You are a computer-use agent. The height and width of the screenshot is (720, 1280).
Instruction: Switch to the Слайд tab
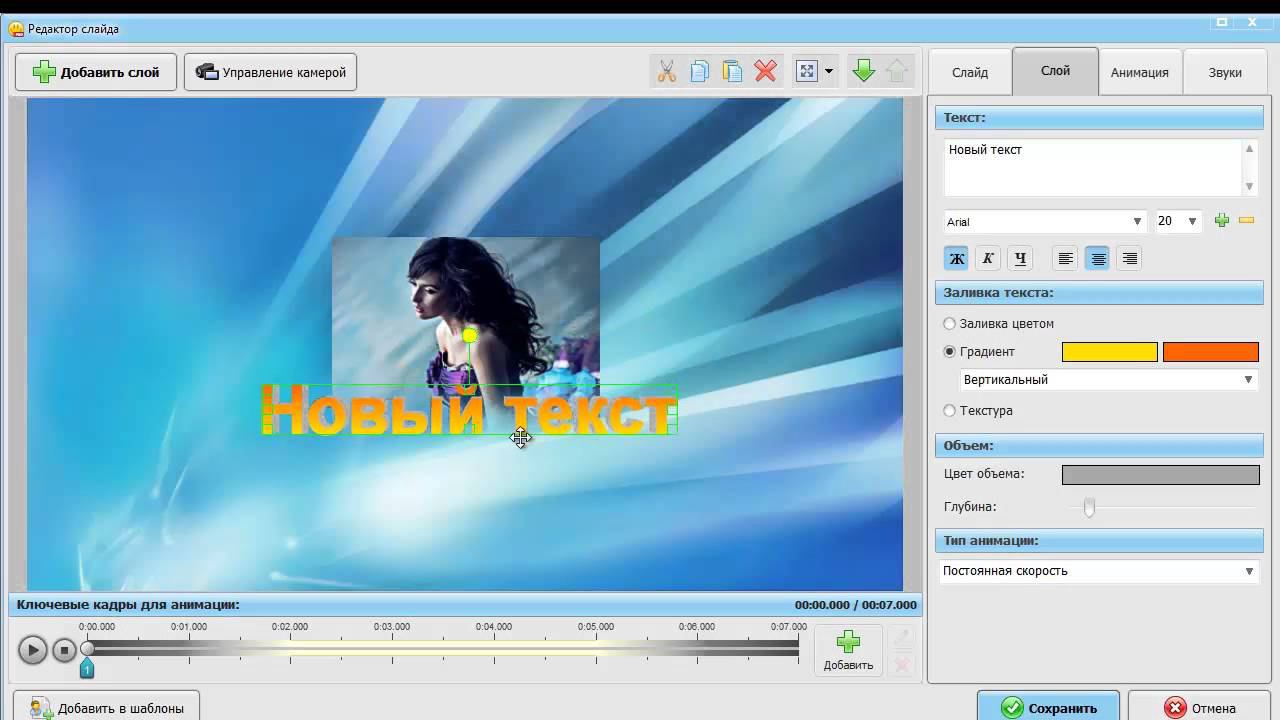(x=970, y=72)
